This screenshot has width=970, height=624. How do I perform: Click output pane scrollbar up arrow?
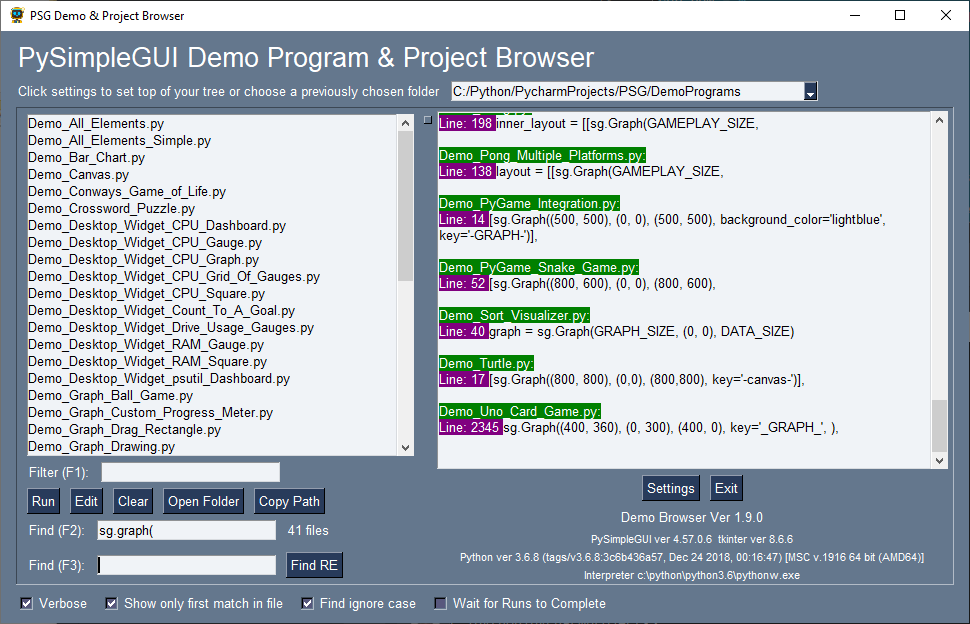(x=939, y=121)
